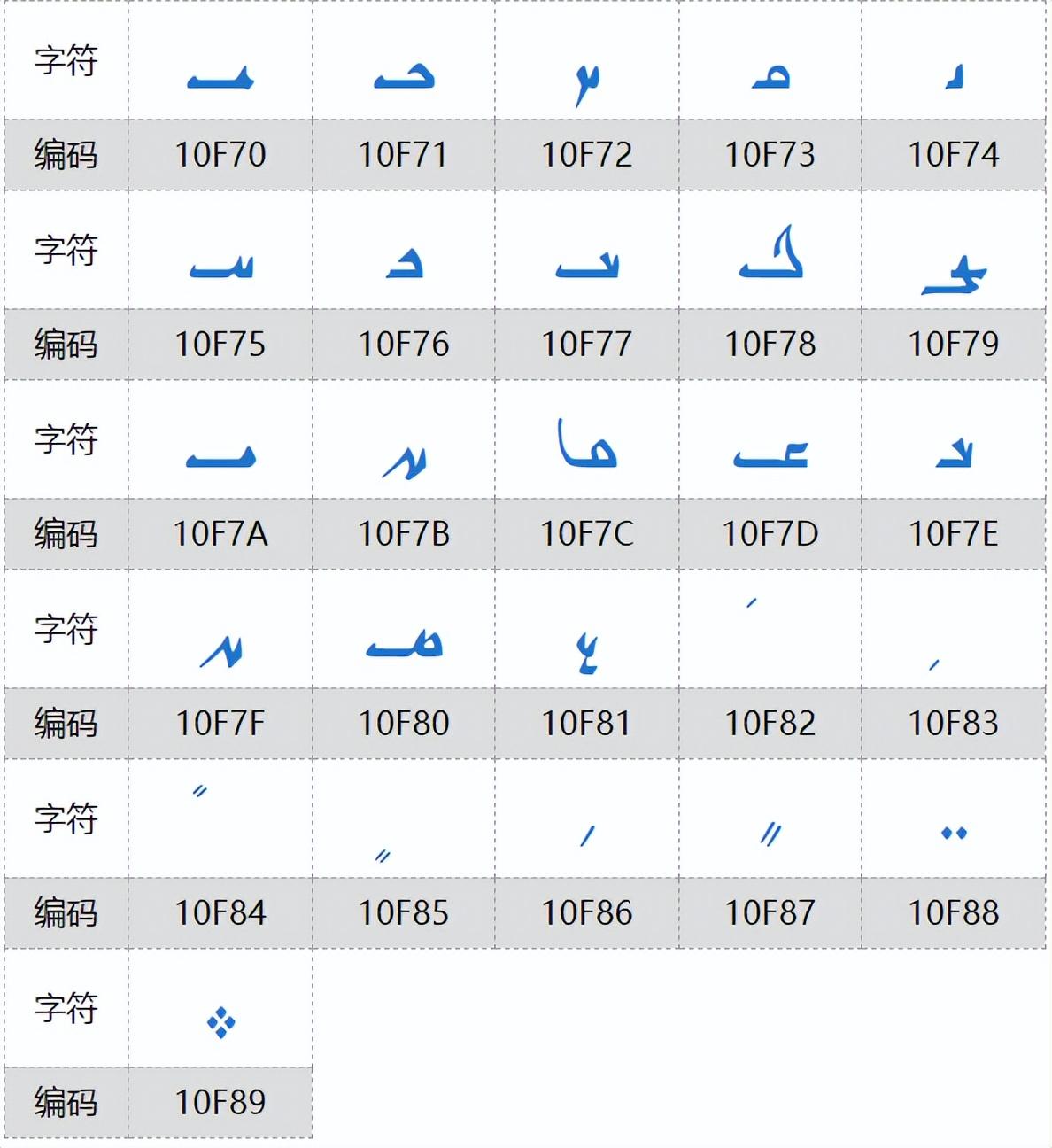1052x1148 pixels.
Task: Select the code cell 10F76
Action: pos(404,345)
